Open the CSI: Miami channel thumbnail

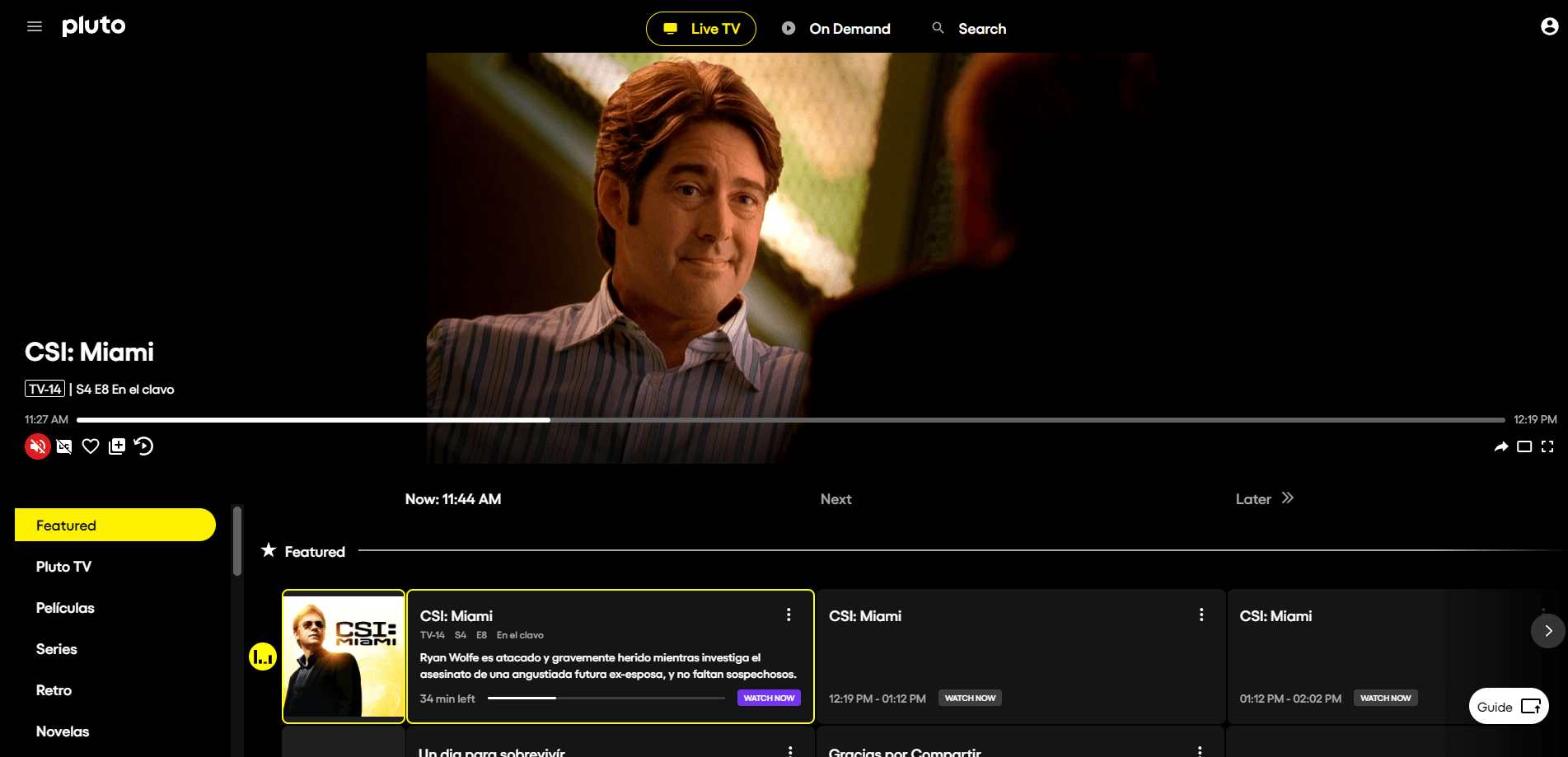(x=344, y=657)
